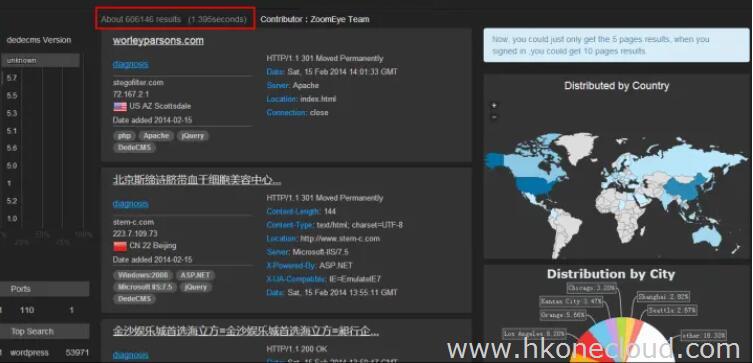Click IP address 72.167.2.1

click(131, 94)
